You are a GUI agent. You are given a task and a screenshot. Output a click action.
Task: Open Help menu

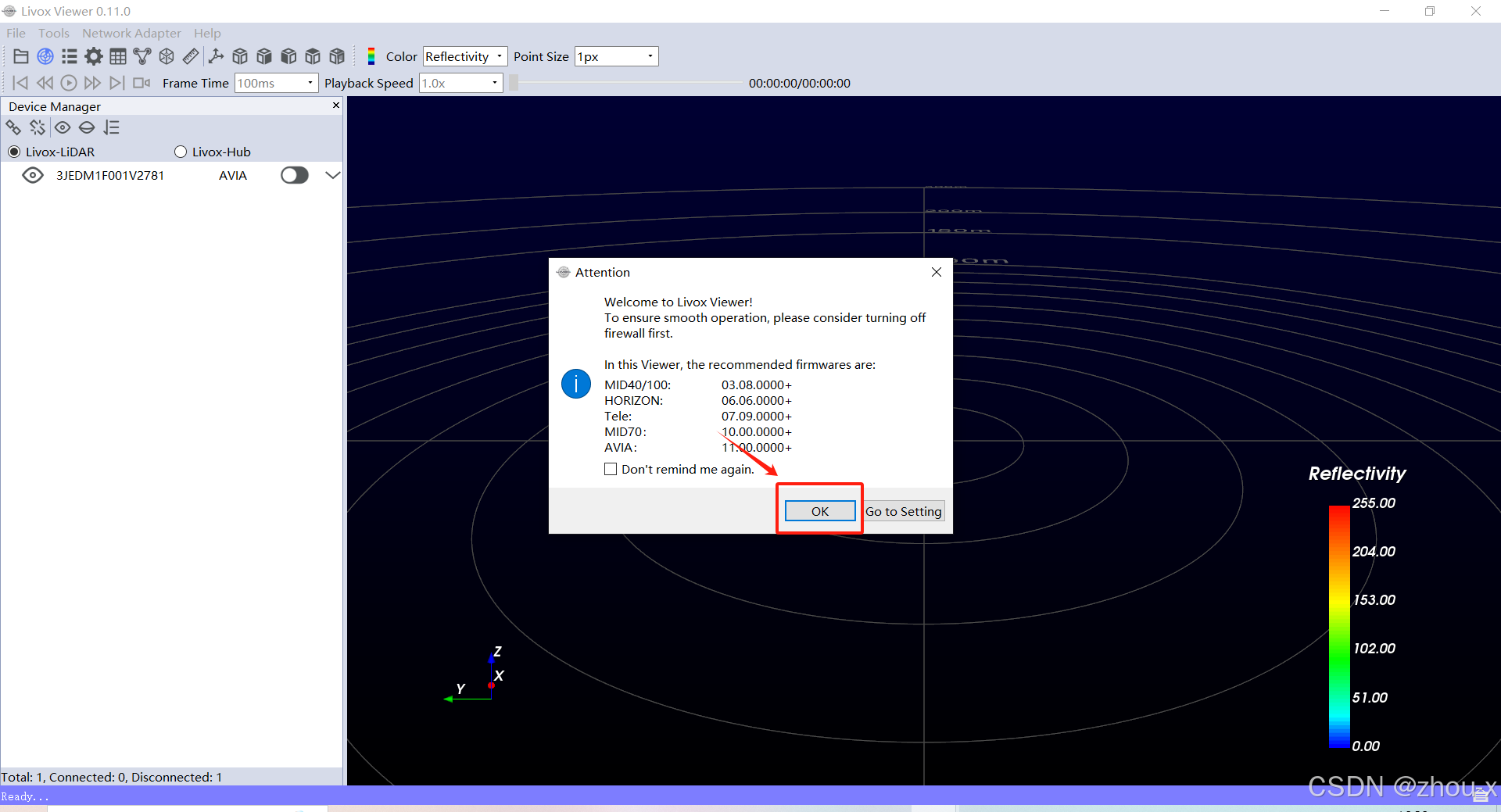207,33
